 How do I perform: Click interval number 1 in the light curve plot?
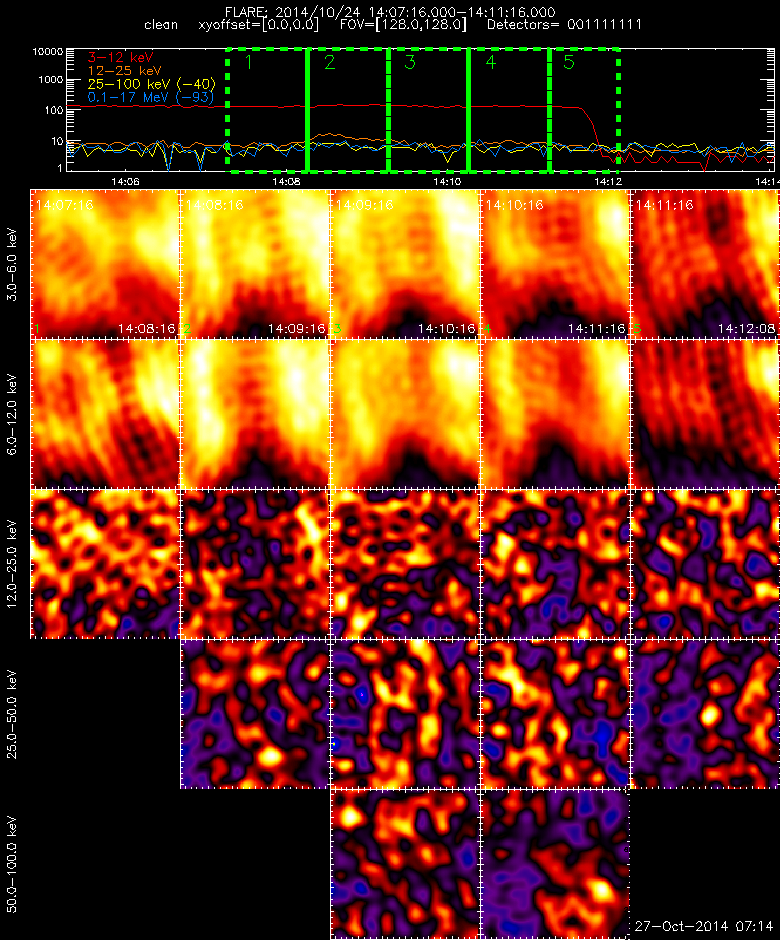click(249, 62)
